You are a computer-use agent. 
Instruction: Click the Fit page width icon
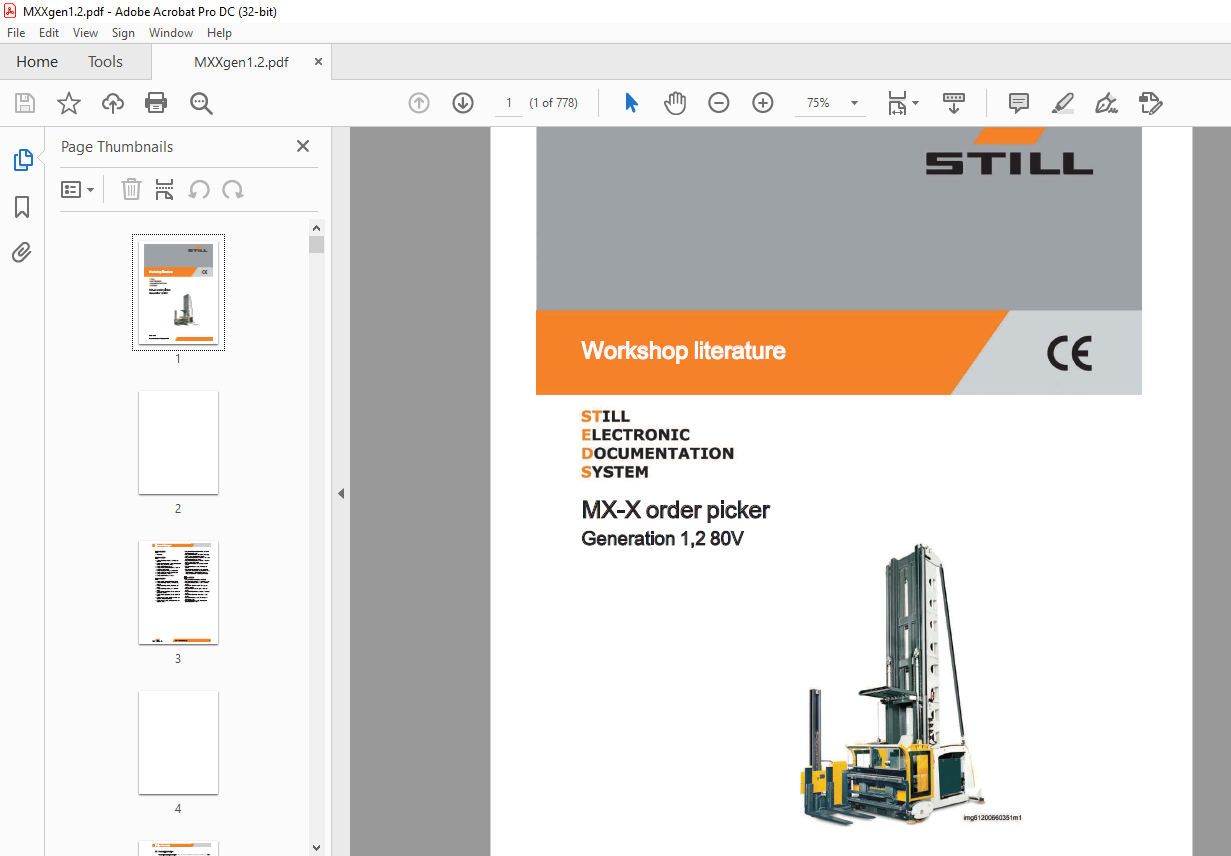(x=897, y=103)
